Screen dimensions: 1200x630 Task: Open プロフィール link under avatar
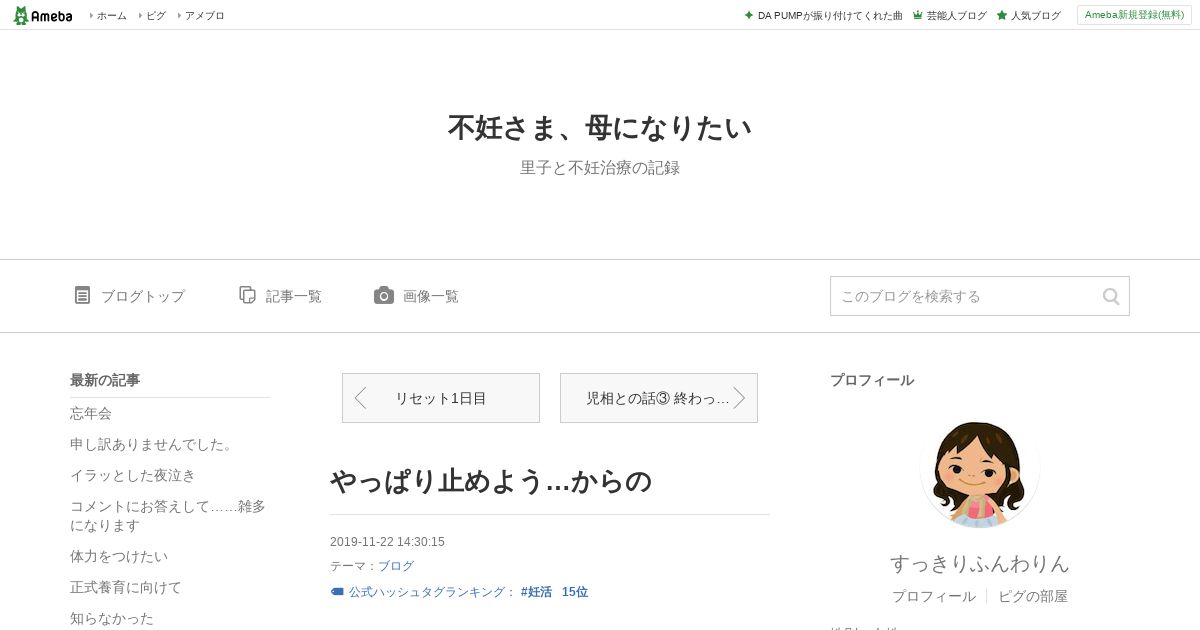(934, 596)
